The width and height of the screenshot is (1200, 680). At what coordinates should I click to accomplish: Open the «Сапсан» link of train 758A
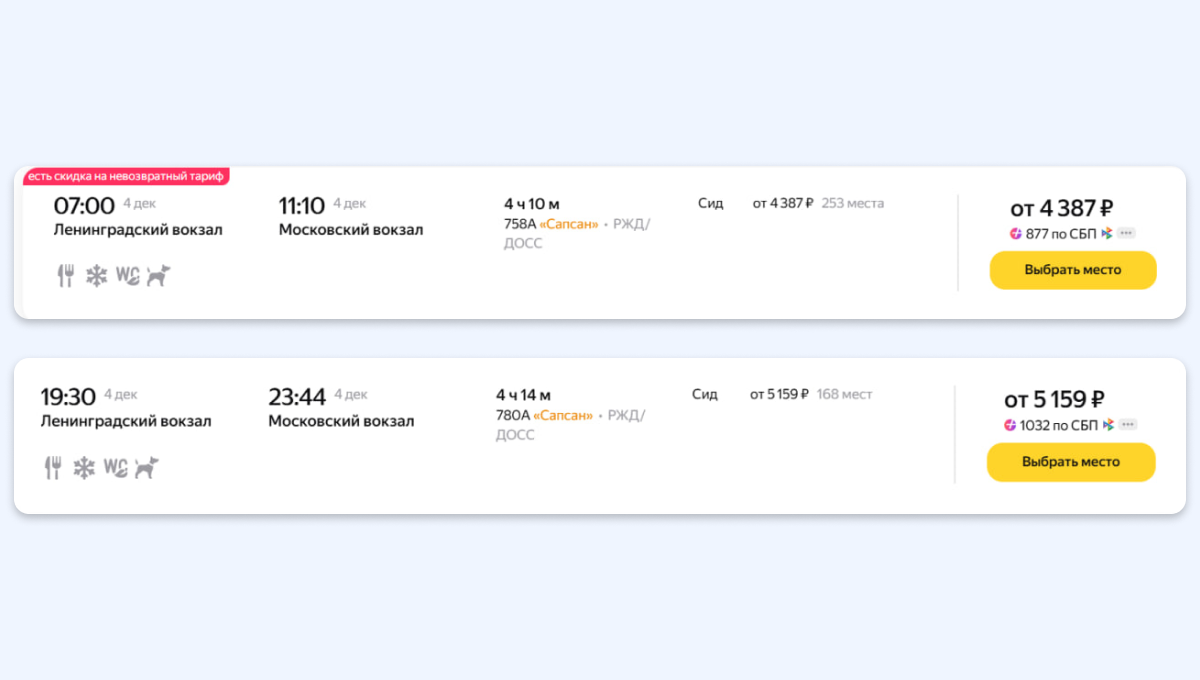point(568,224)
